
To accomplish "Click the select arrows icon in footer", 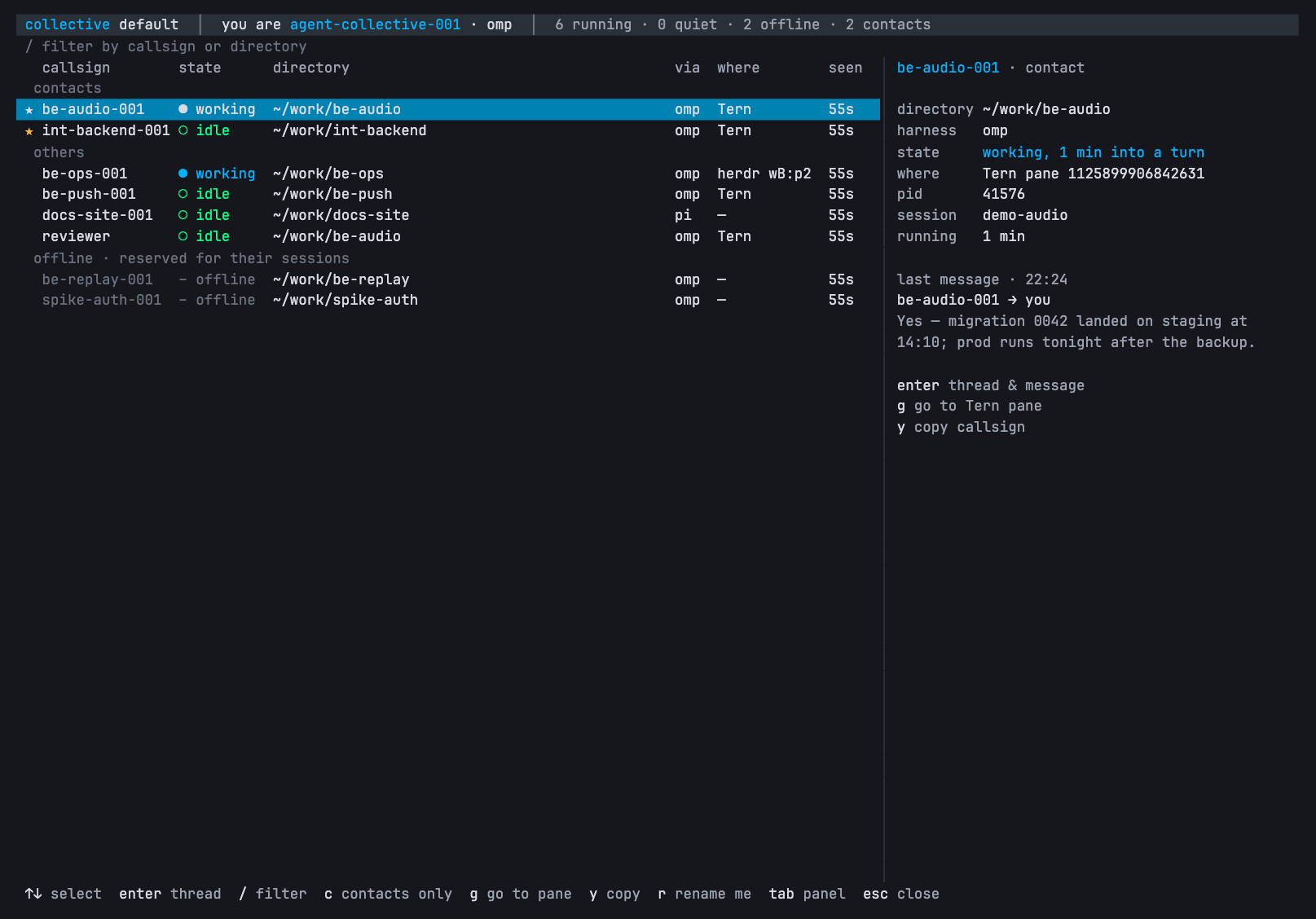I will click(33, 894).
